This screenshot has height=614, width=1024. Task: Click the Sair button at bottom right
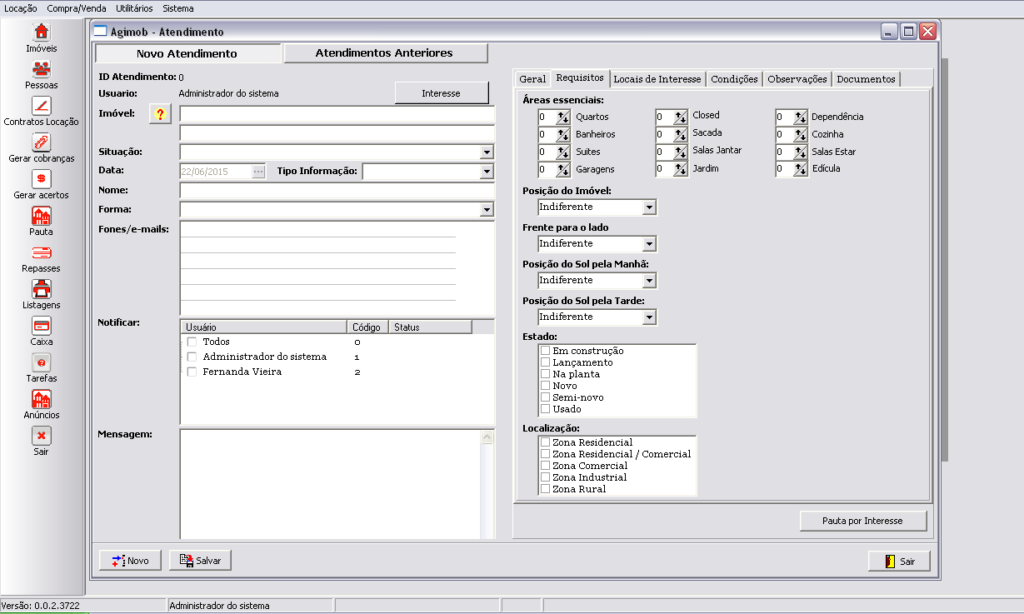click(899, 561)
